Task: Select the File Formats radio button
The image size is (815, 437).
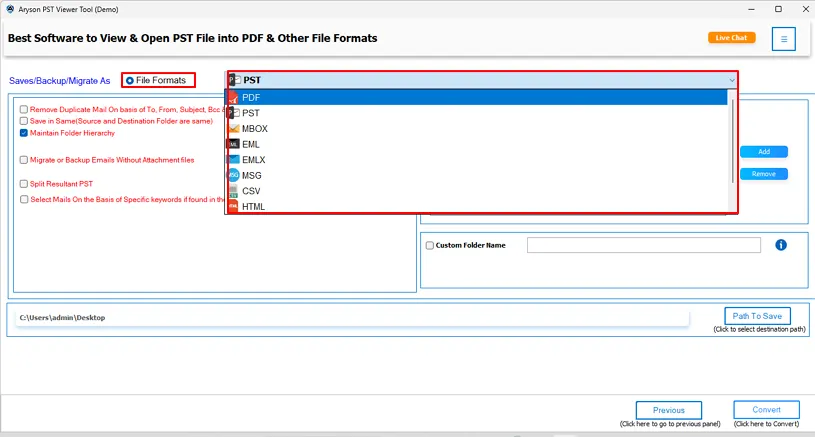Action: (129, 81)
